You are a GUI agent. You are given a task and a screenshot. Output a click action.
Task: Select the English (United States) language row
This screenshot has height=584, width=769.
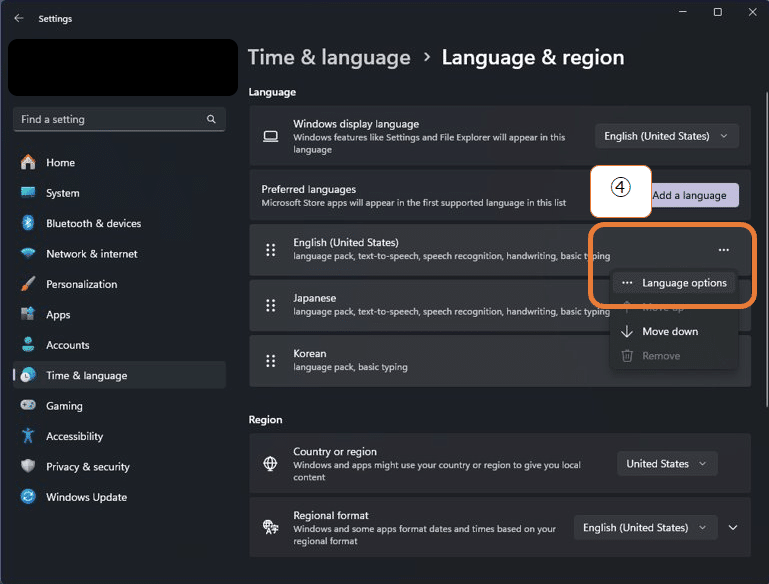pyautogui.click(x=500, y=250)
